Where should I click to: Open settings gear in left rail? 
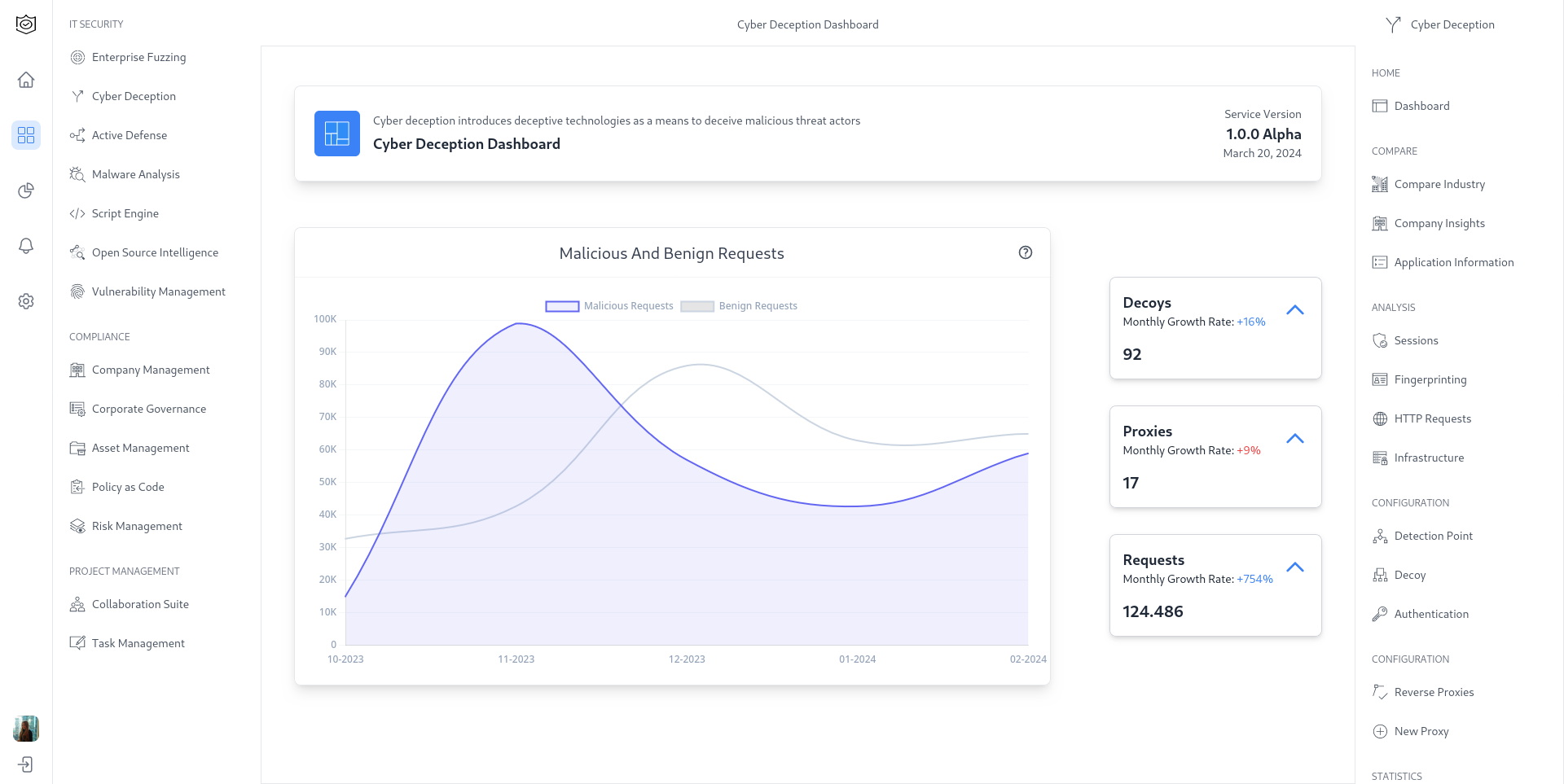click(x=26, y=301)
